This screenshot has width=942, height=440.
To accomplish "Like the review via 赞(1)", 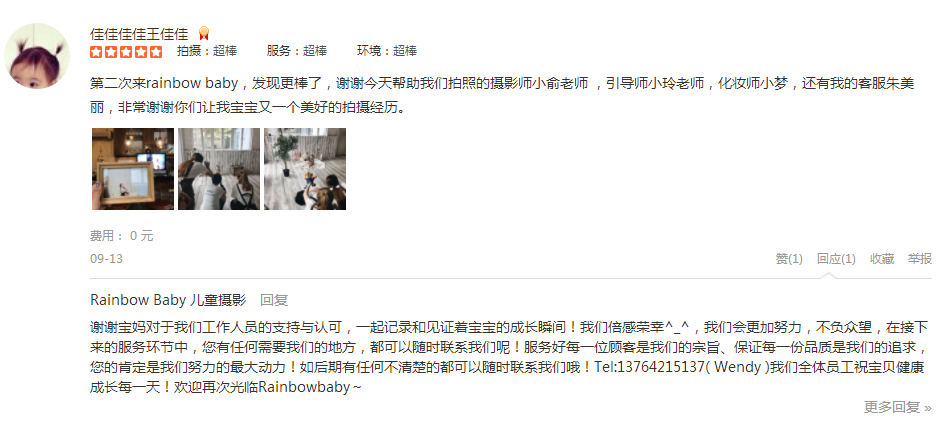I will (x=789, y=259).
